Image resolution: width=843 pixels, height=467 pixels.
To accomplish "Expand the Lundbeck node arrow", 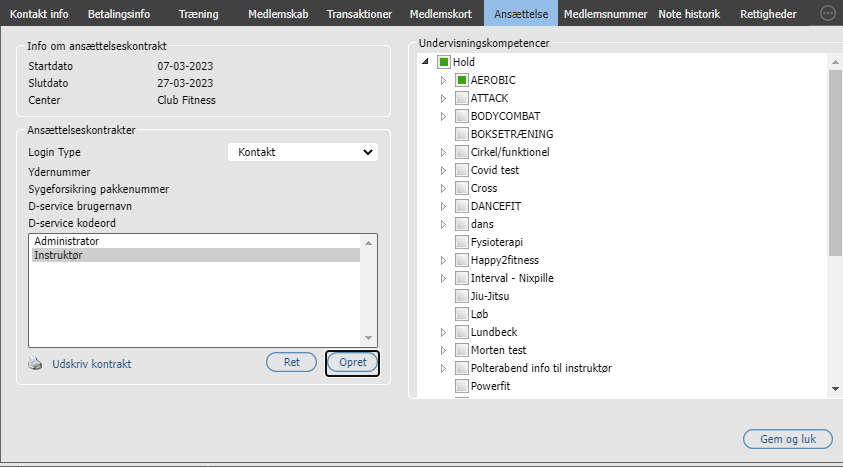I will pos(443,332).
